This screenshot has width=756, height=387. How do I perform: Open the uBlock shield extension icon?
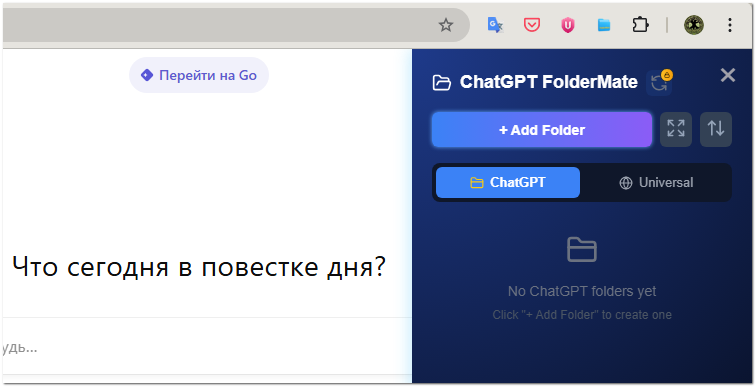pos(568,25)
